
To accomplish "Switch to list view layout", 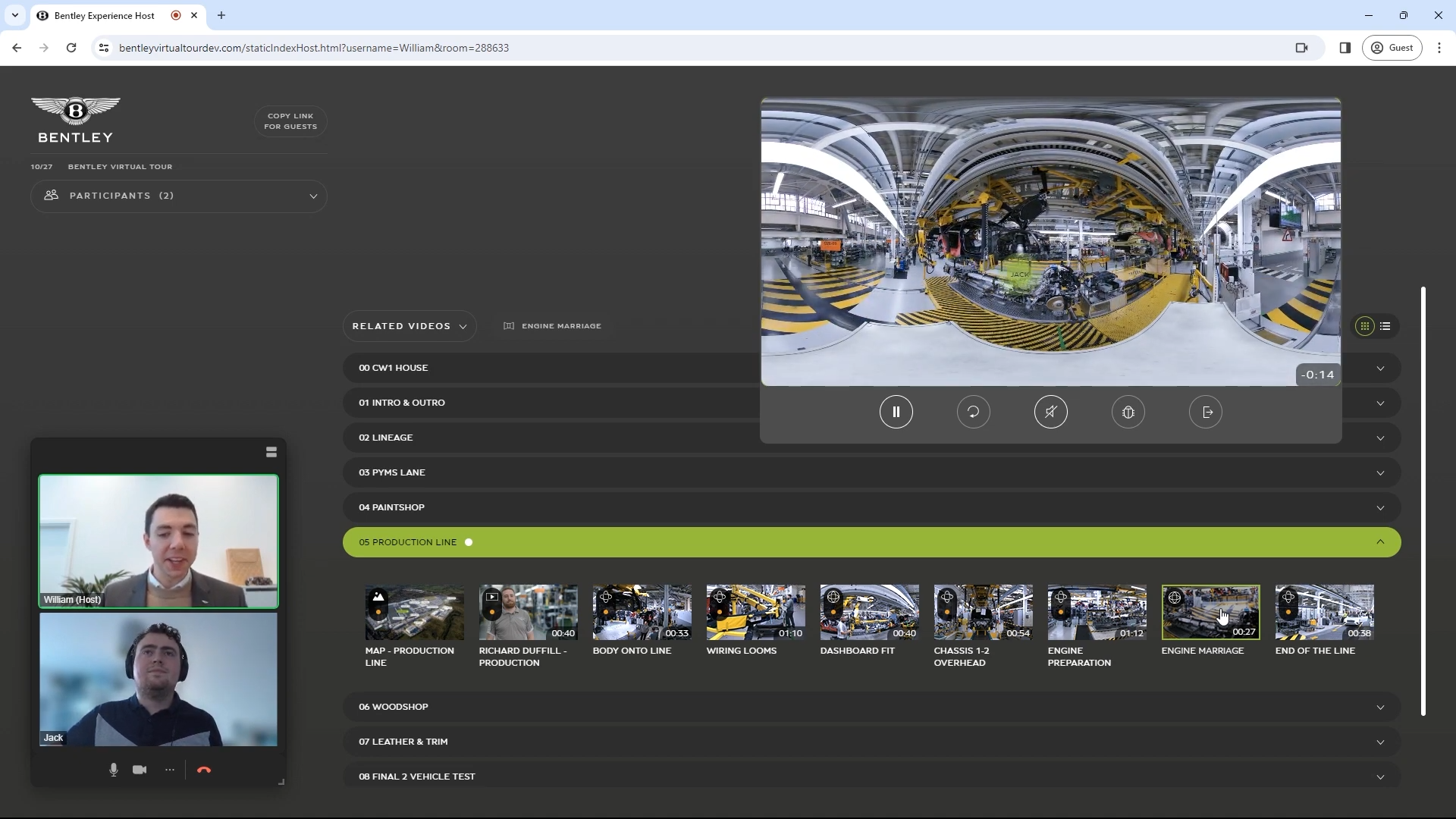I will click(x=1385, y=326).
